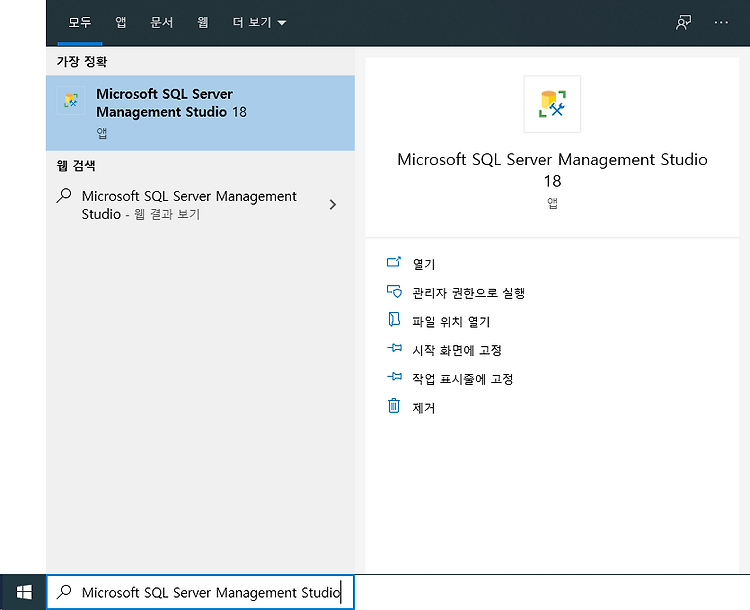Switch to the 웹 tab
The width and height of the screenshot is (750, 610).
click(203, 22)
